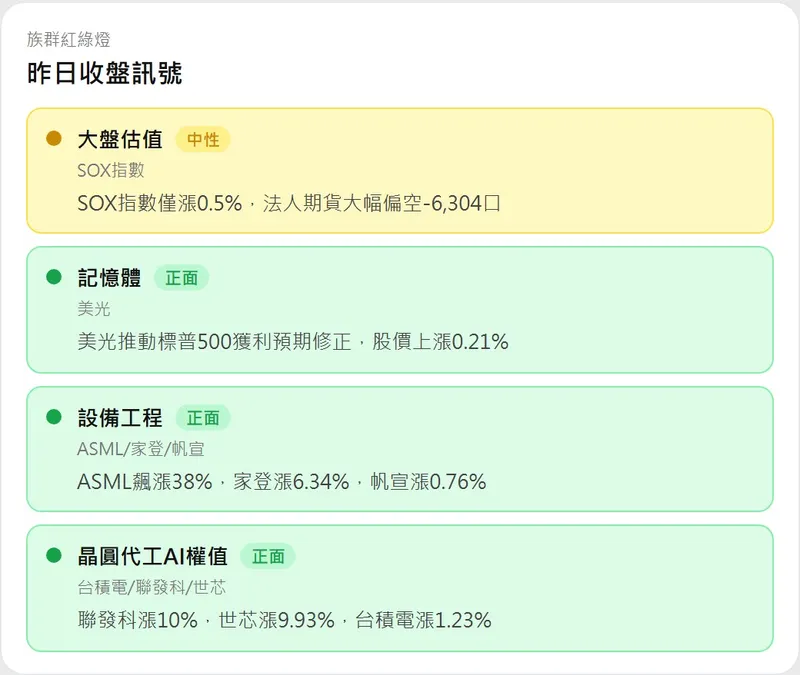Open the 晶圓代工AI權值 heading
800x675 pixels.
click(152, 556)
